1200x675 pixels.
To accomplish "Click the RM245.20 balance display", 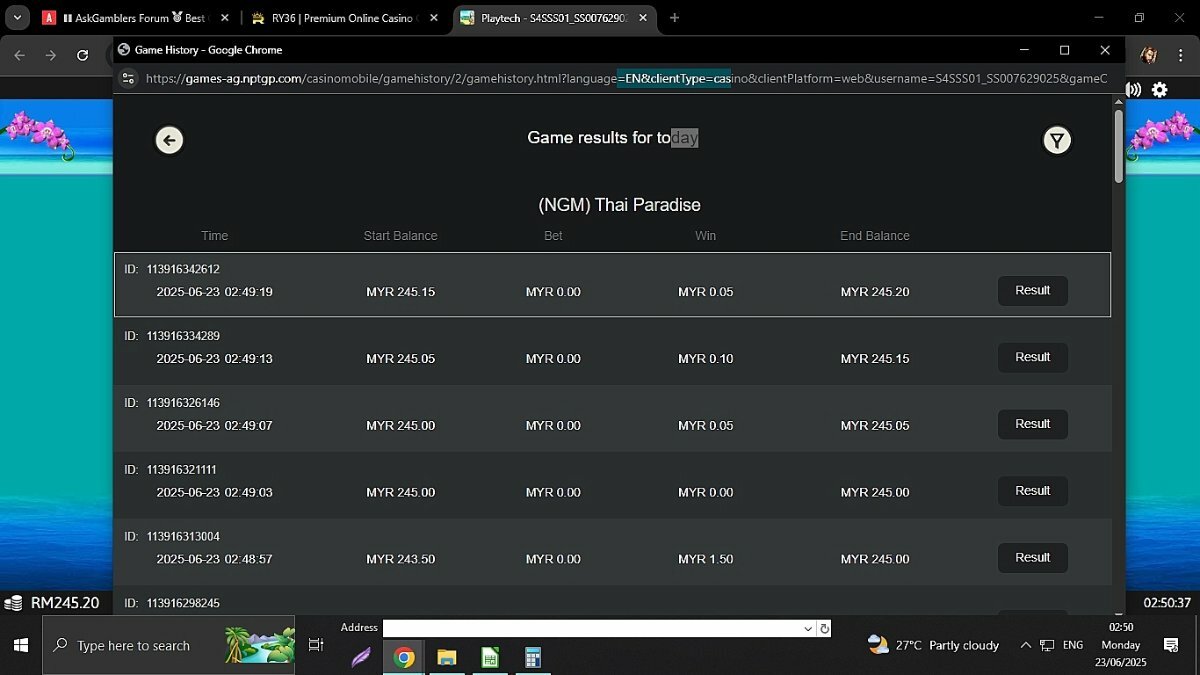I will tap(65, 603).
